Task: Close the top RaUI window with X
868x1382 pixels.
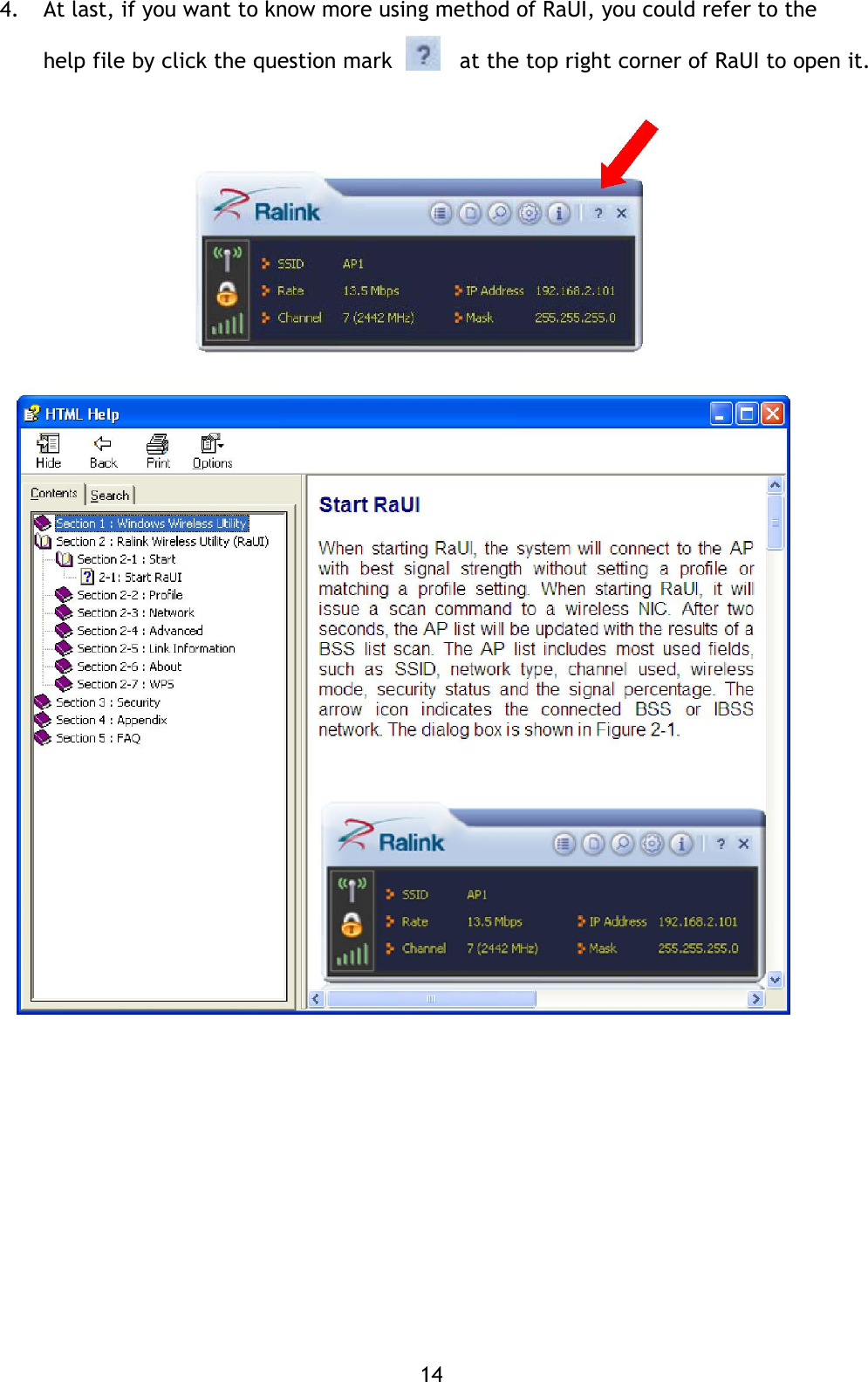Action: coord(622,213)
